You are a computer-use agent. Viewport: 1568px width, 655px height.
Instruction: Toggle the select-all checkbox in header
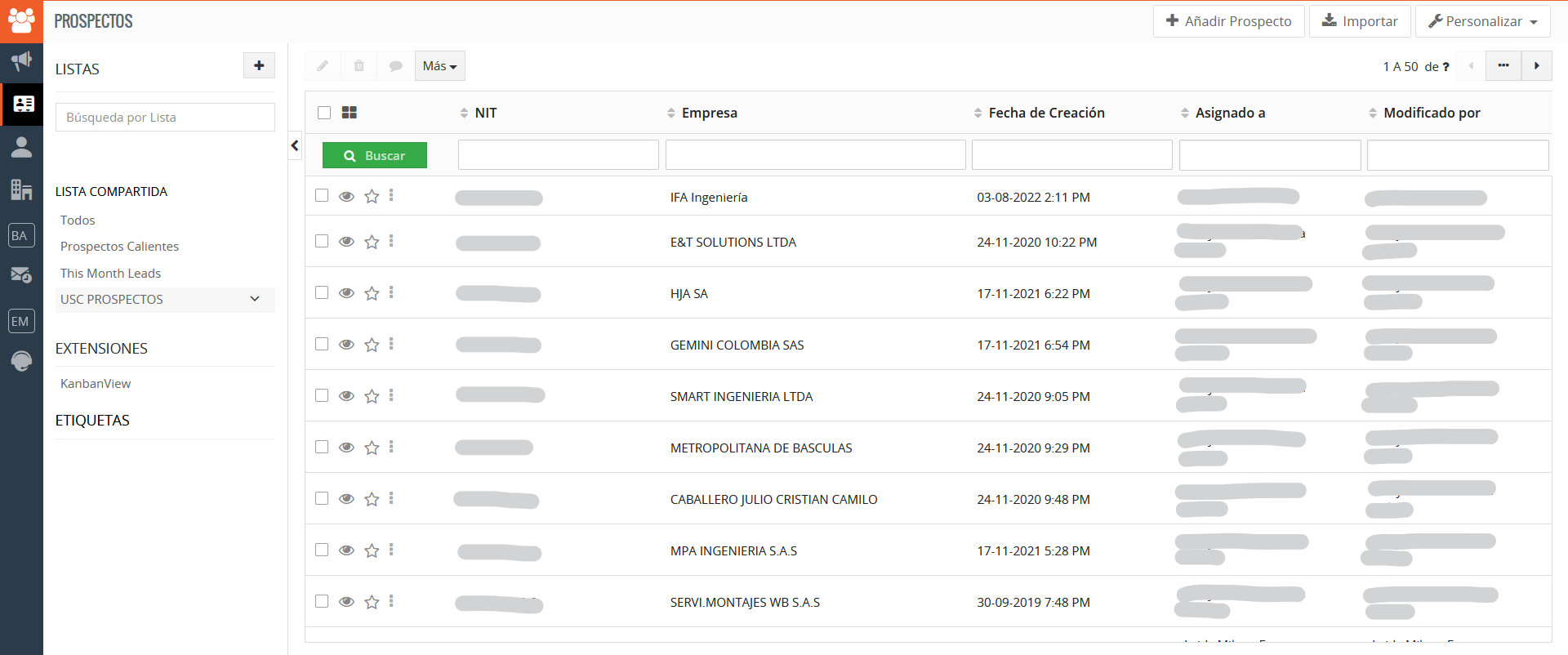324,113
